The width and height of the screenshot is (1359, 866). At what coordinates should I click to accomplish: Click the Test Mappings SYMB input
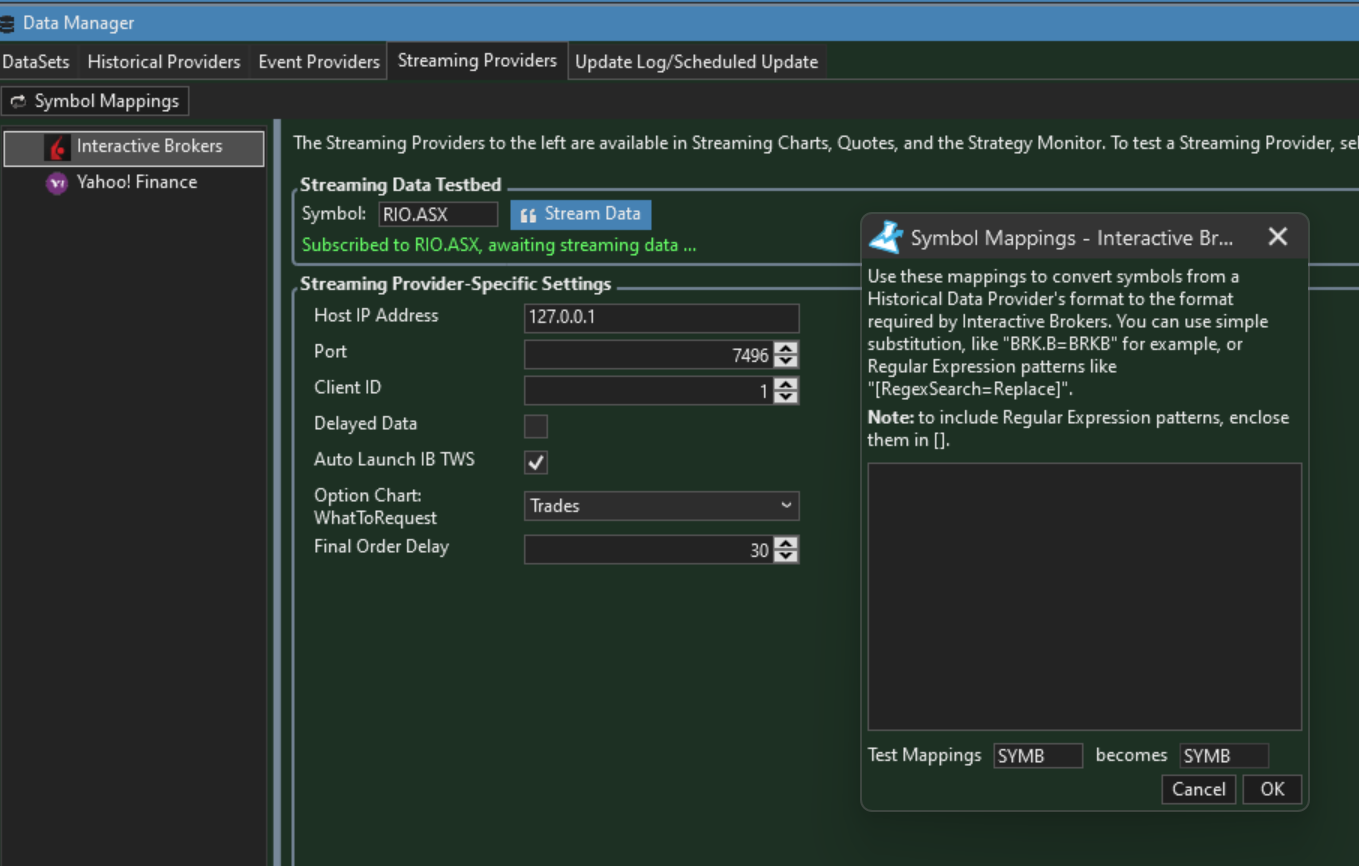(x=1038, y=756)
